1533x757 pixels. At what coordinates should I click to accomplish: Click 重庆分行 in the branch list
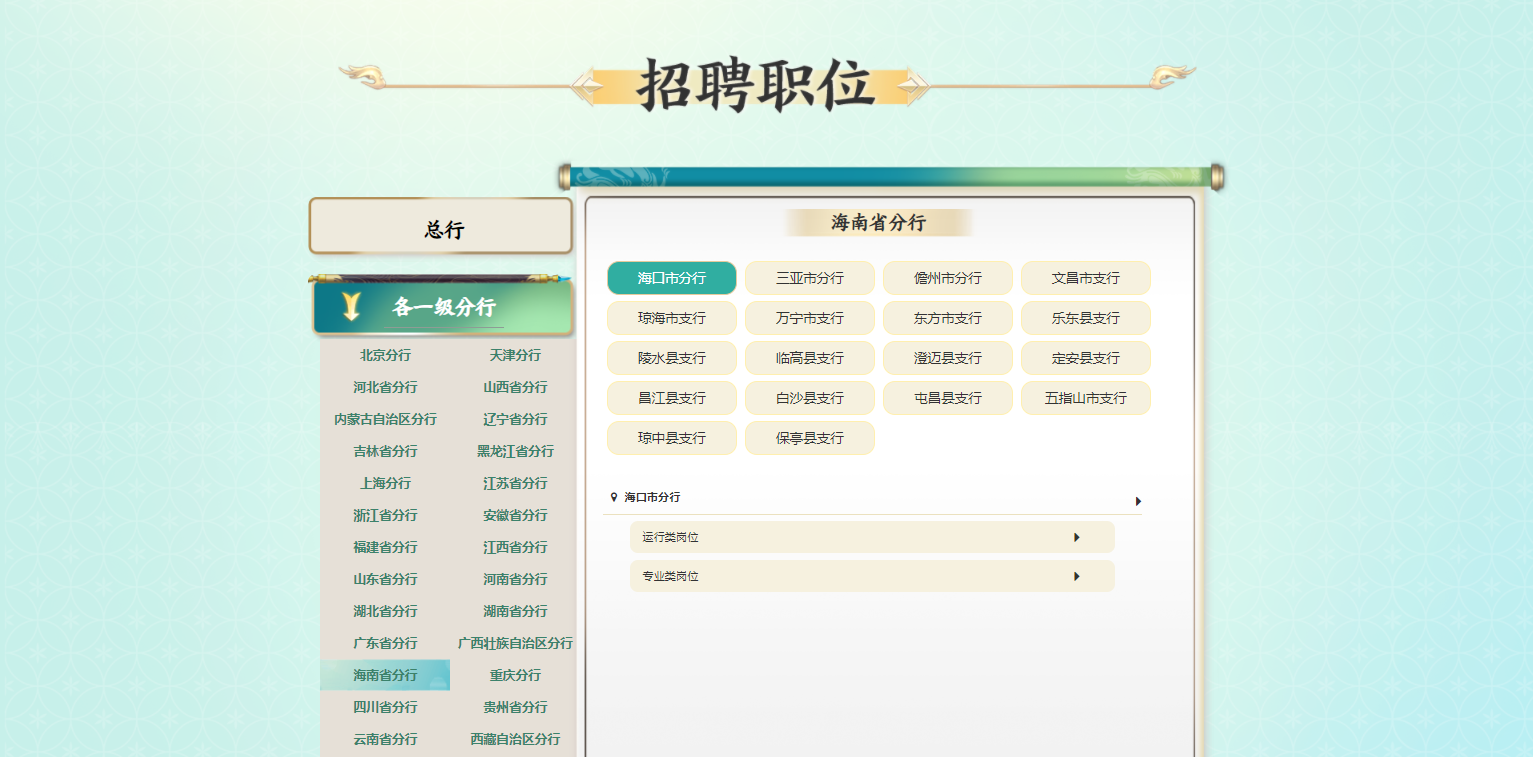pyautogui.click(x=515, y=675)
